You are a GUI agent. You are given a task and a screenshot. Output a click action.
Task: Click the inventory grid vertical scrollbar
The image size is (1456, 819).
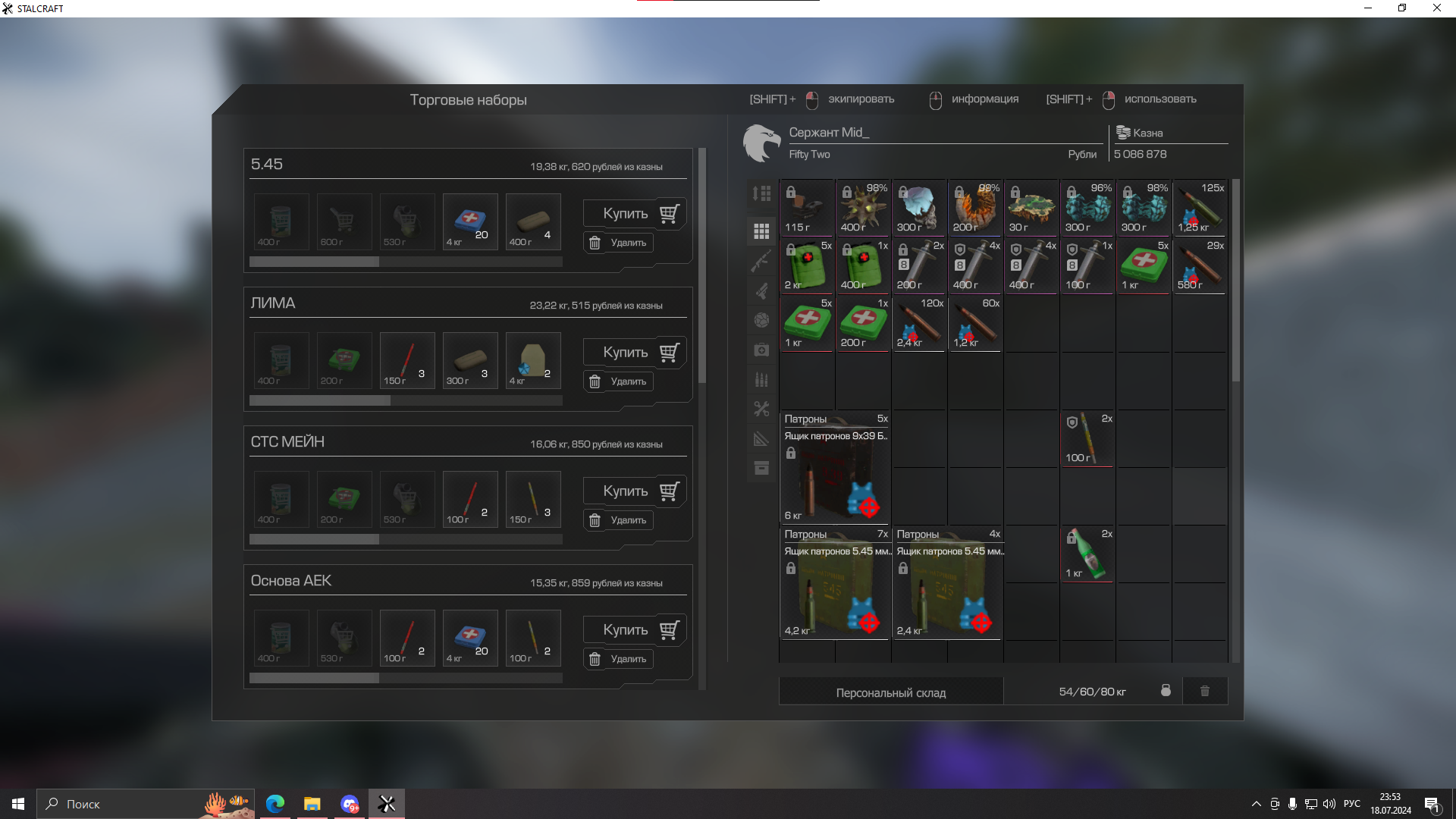(x=1236, y=281)
